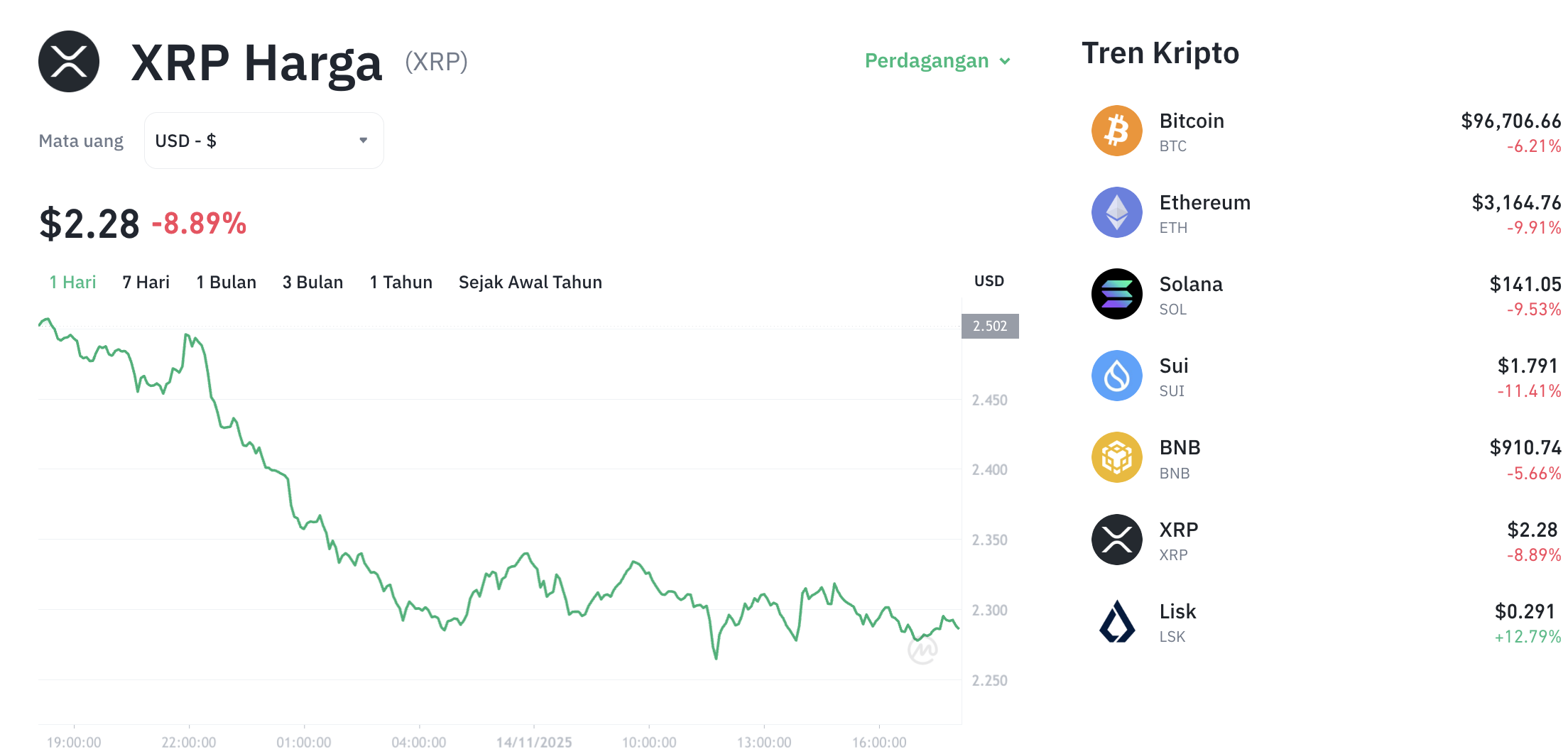Click the 14/11/2025 timestamp on chart axis

(534, 741)
